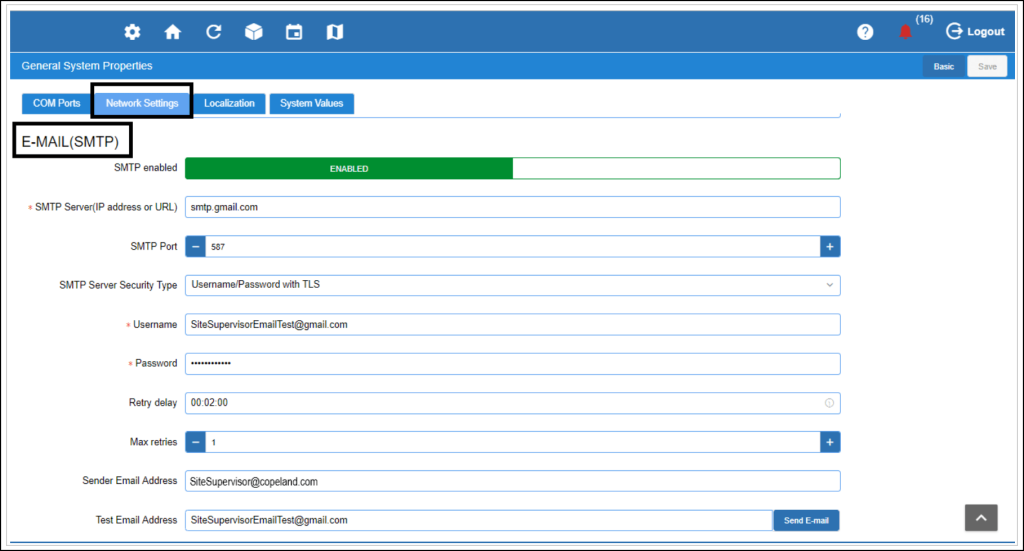The height and width of the screenshot is (551, 1024).
Task: Switch to Basic view mode
Action: click(944, 66)
